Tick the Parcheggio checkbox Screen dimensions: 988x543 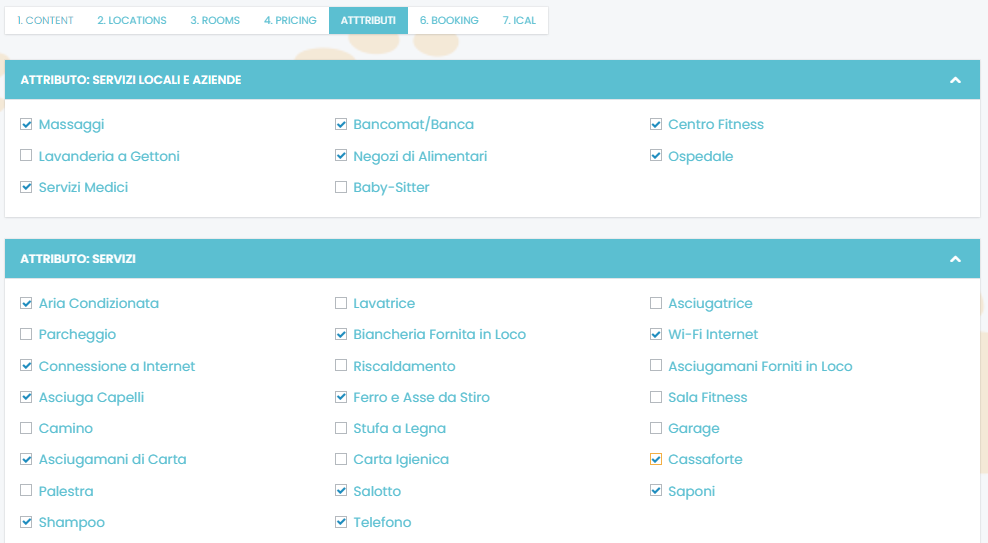pos(26,335)
